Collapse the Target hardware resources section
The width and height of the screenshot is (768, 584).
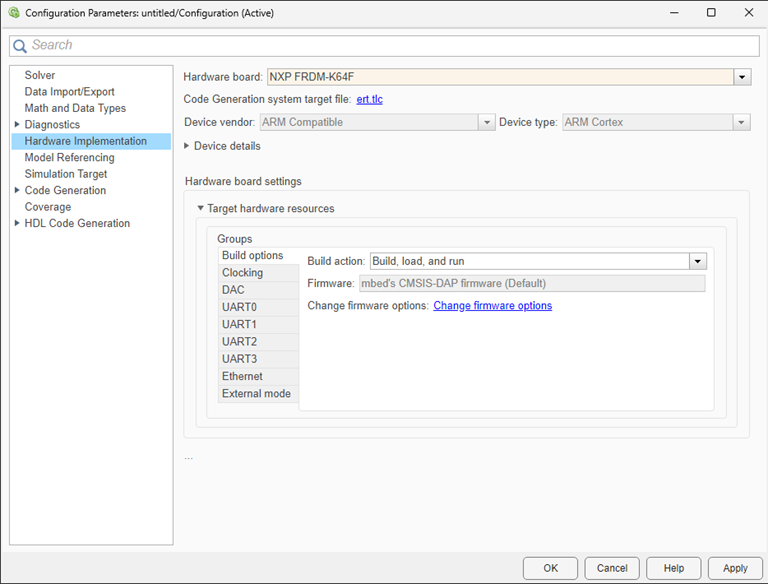(x=200, y=209)
